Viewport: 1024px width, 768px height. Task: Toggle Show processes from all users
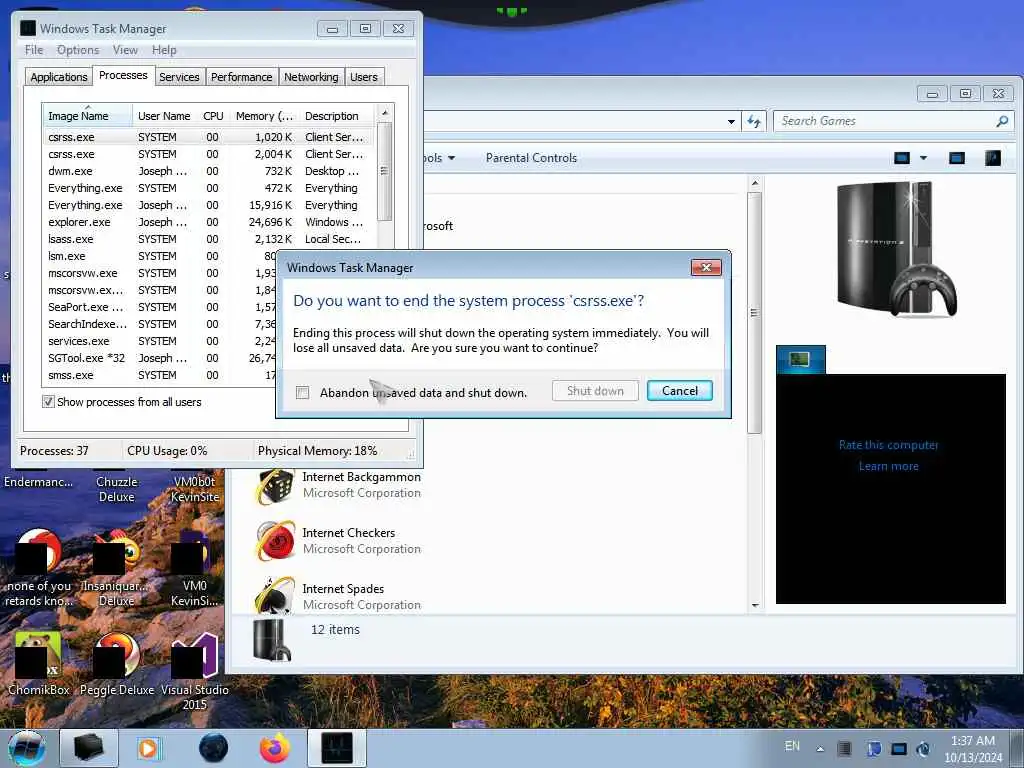(x=48, y=402)
